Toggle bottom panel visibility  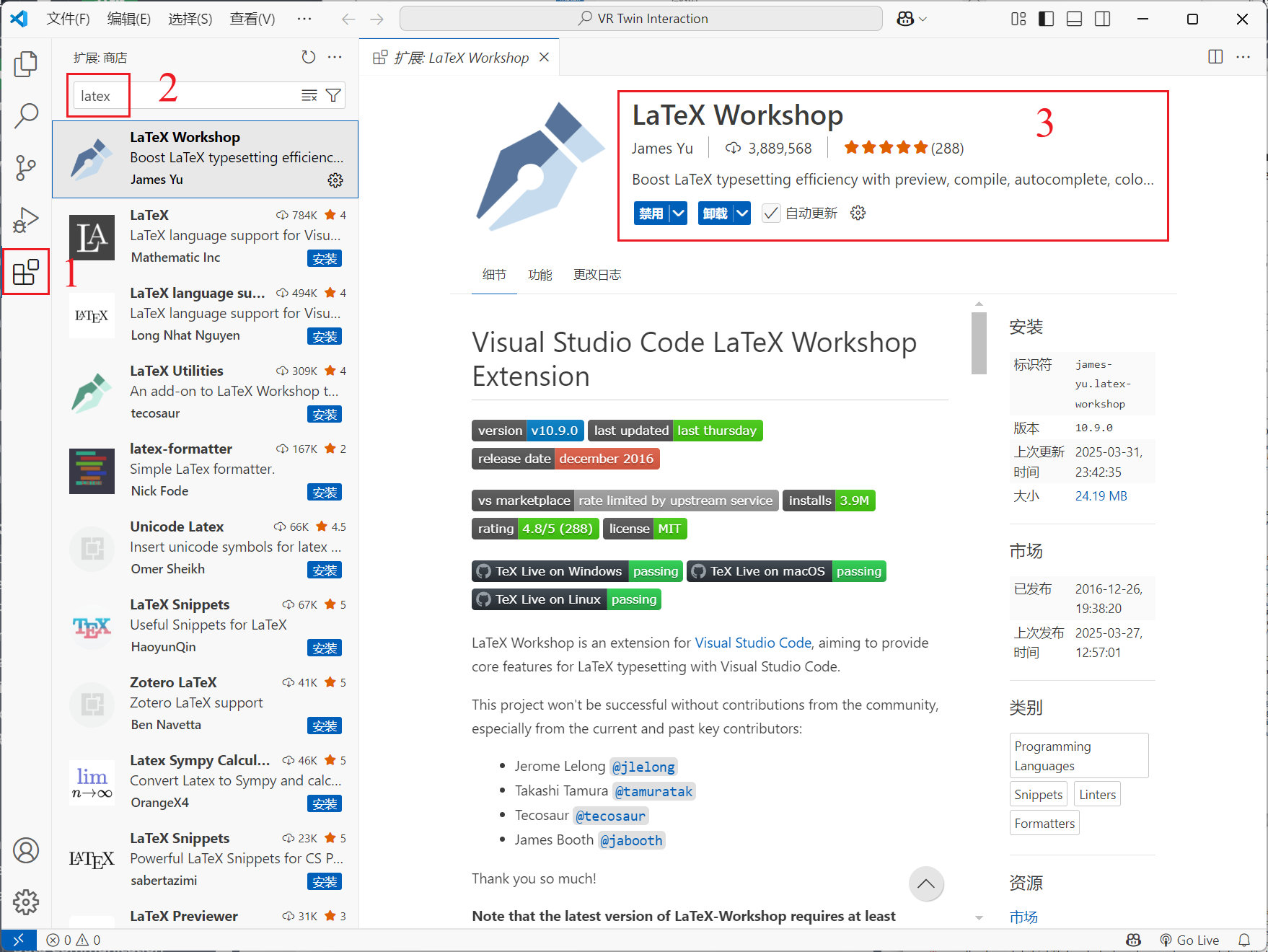[1074, 19]
